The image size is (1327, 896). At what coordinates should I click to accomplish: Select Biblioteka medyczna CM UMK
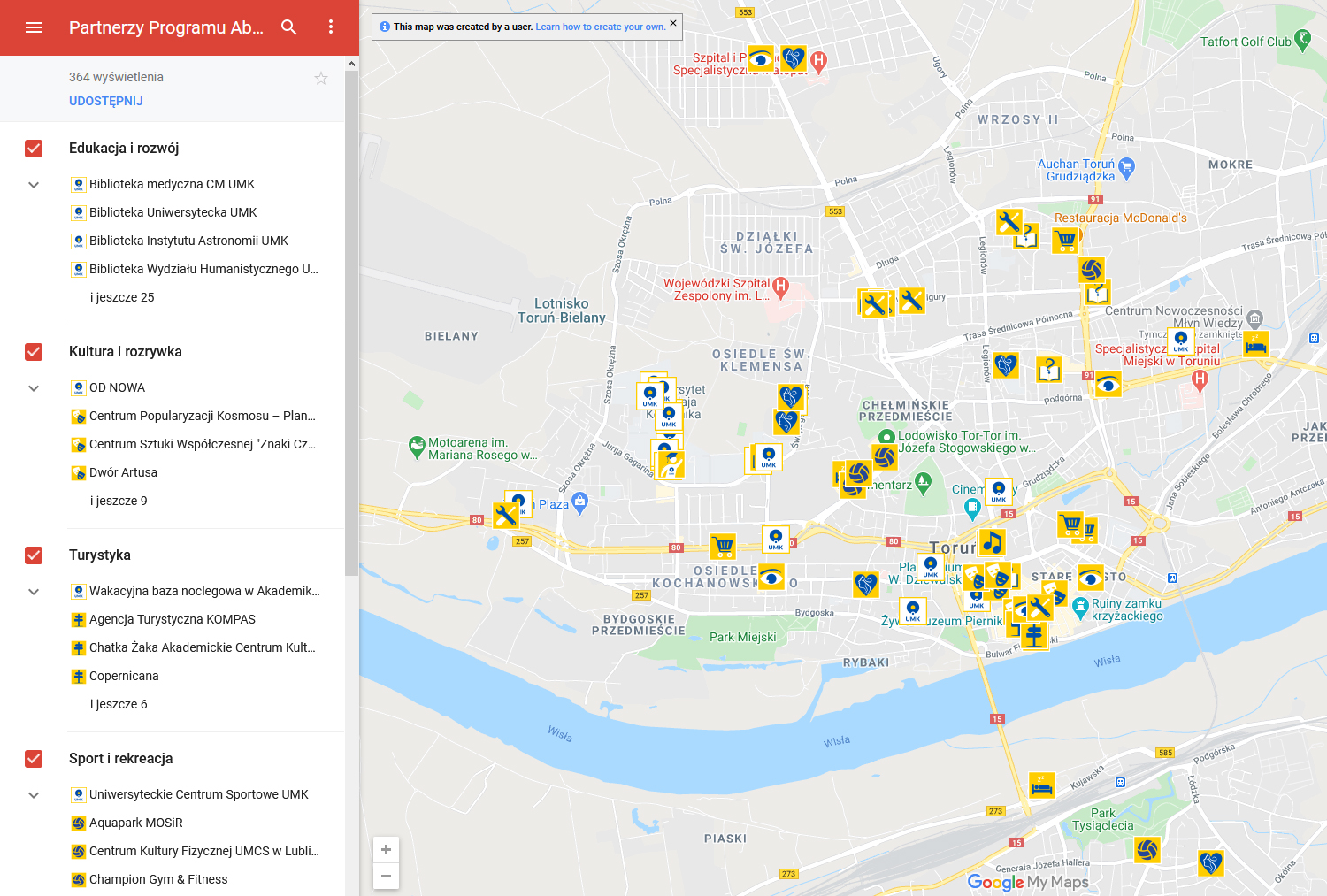click(x=172, y=184)
